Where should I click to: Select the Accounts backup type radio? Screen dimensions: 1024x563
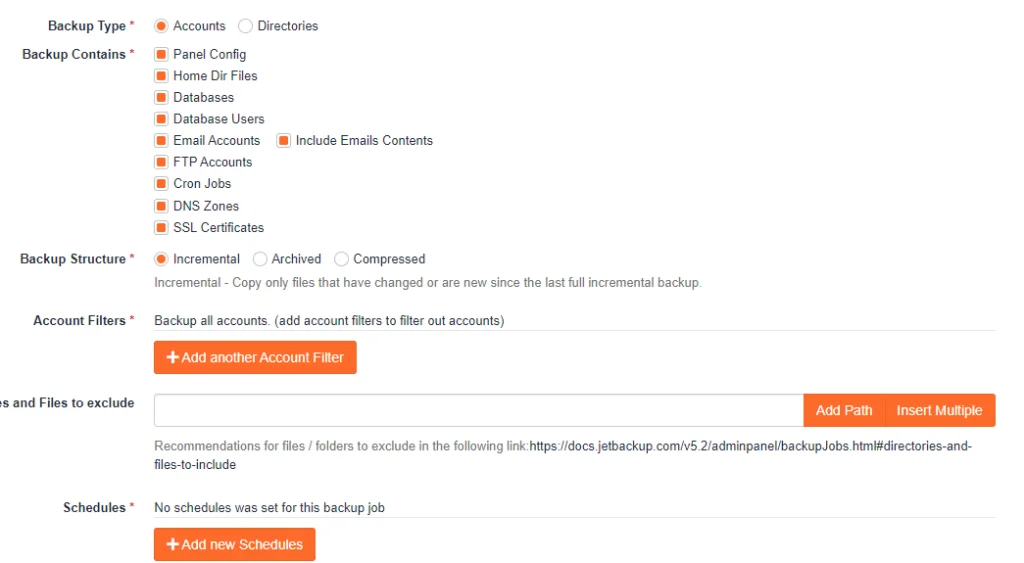(x=161, y=26)
